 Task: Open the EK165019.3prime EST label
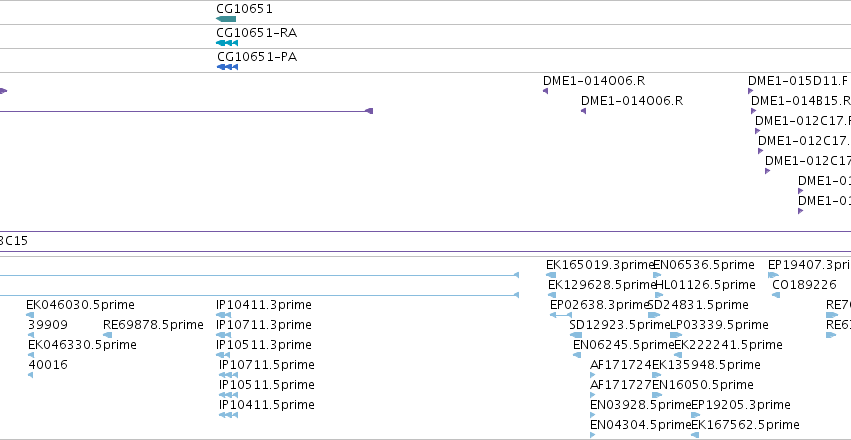tap(600, 265)
